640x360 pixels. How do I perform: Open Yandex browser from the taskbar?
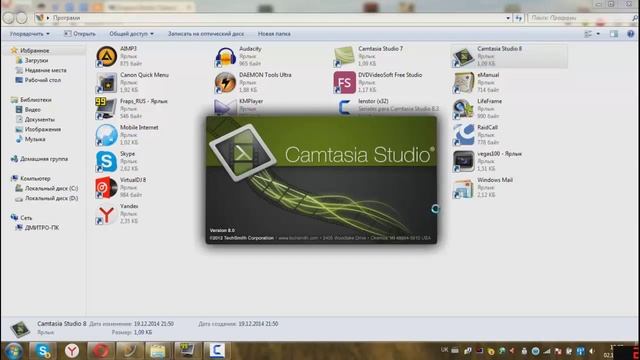coord(72,351)
